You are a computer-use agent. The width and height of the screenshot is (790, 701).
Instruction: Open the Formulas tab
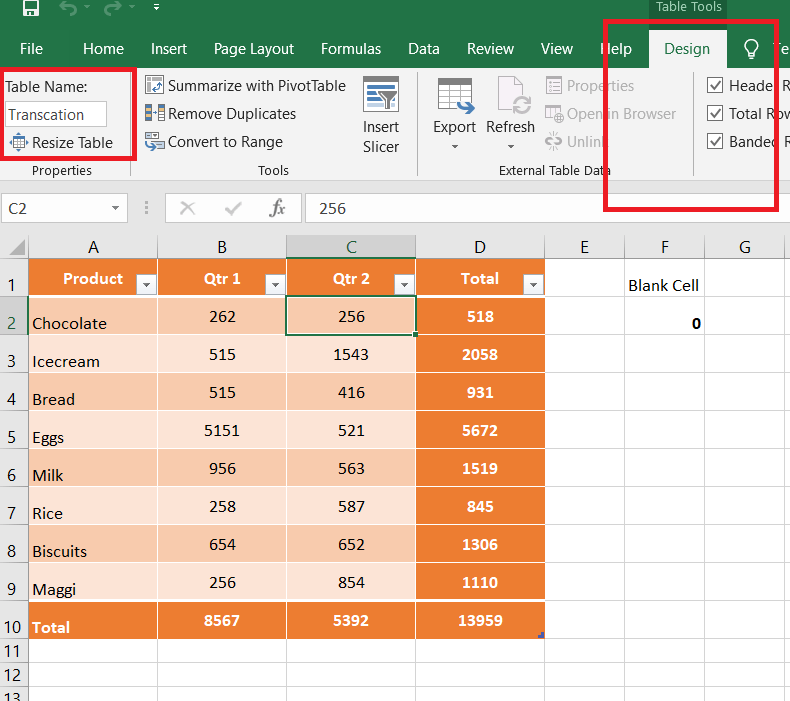point(351,49)
